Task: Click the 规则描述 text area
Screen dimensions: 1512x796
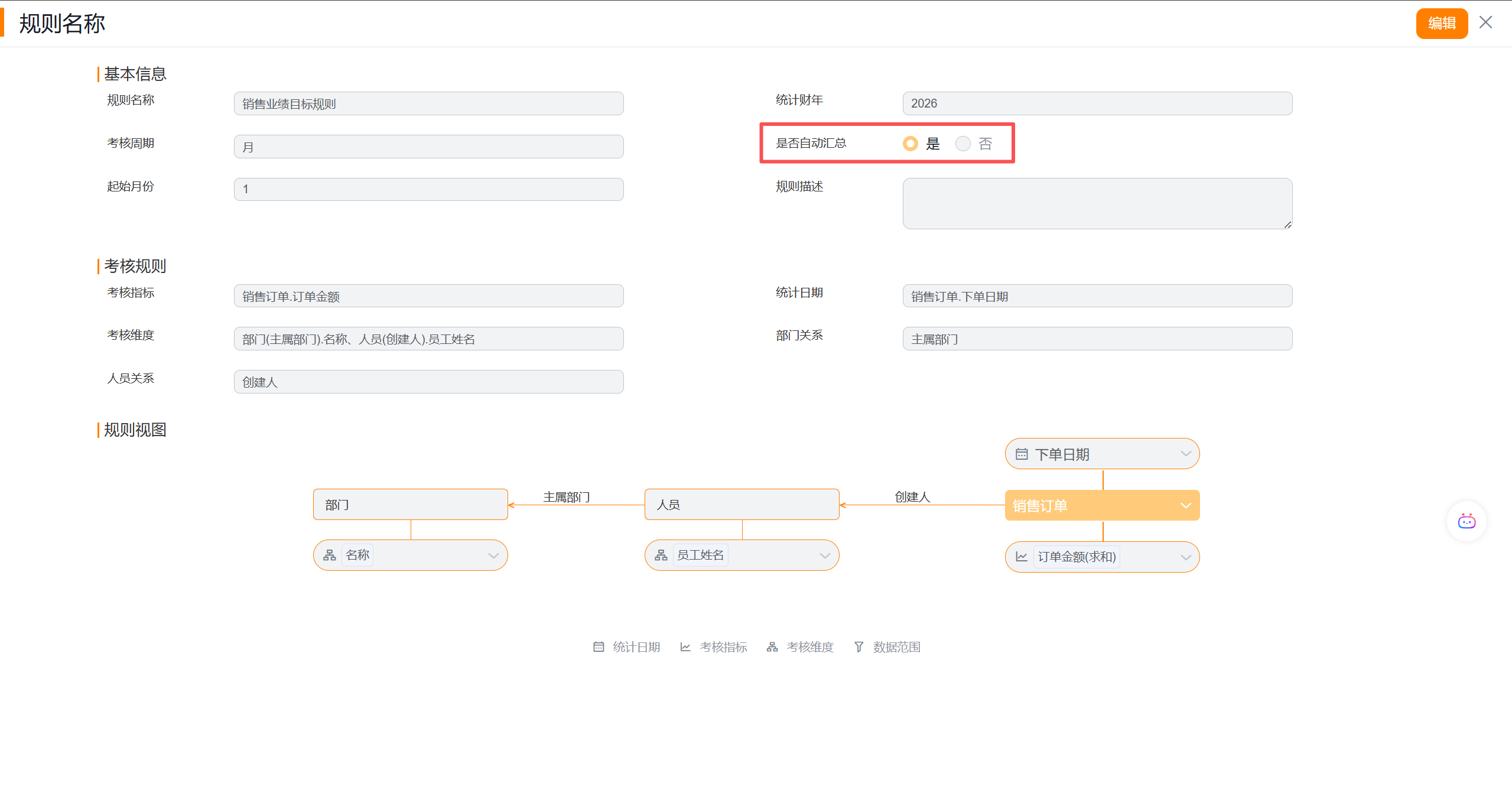Action: pos(1097,203)
